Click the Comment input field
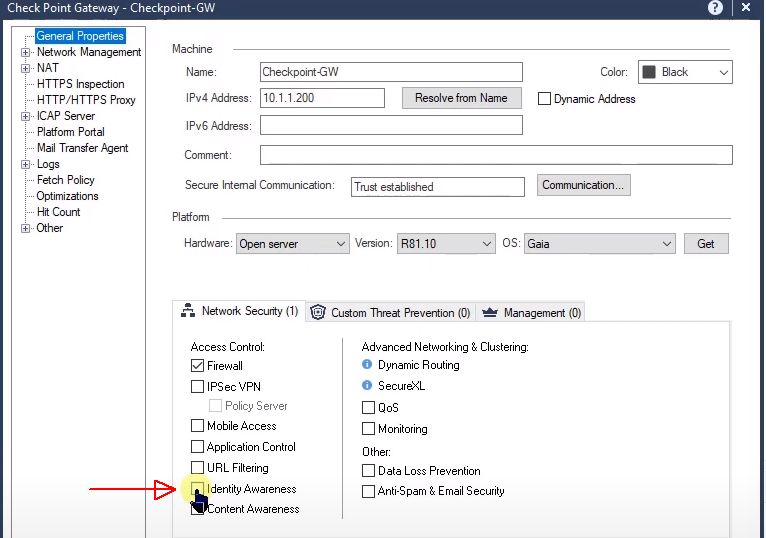 496,155
